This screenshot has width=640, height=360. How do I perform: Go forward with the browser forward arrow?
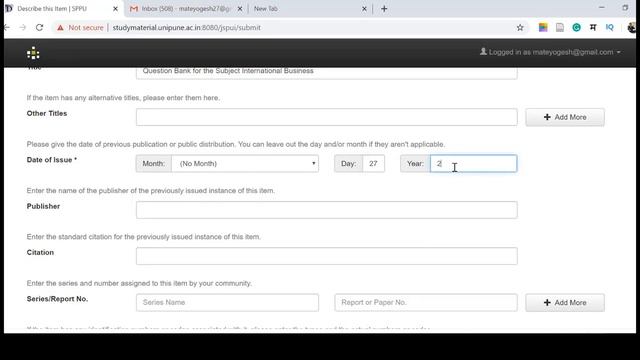(23, 27)
